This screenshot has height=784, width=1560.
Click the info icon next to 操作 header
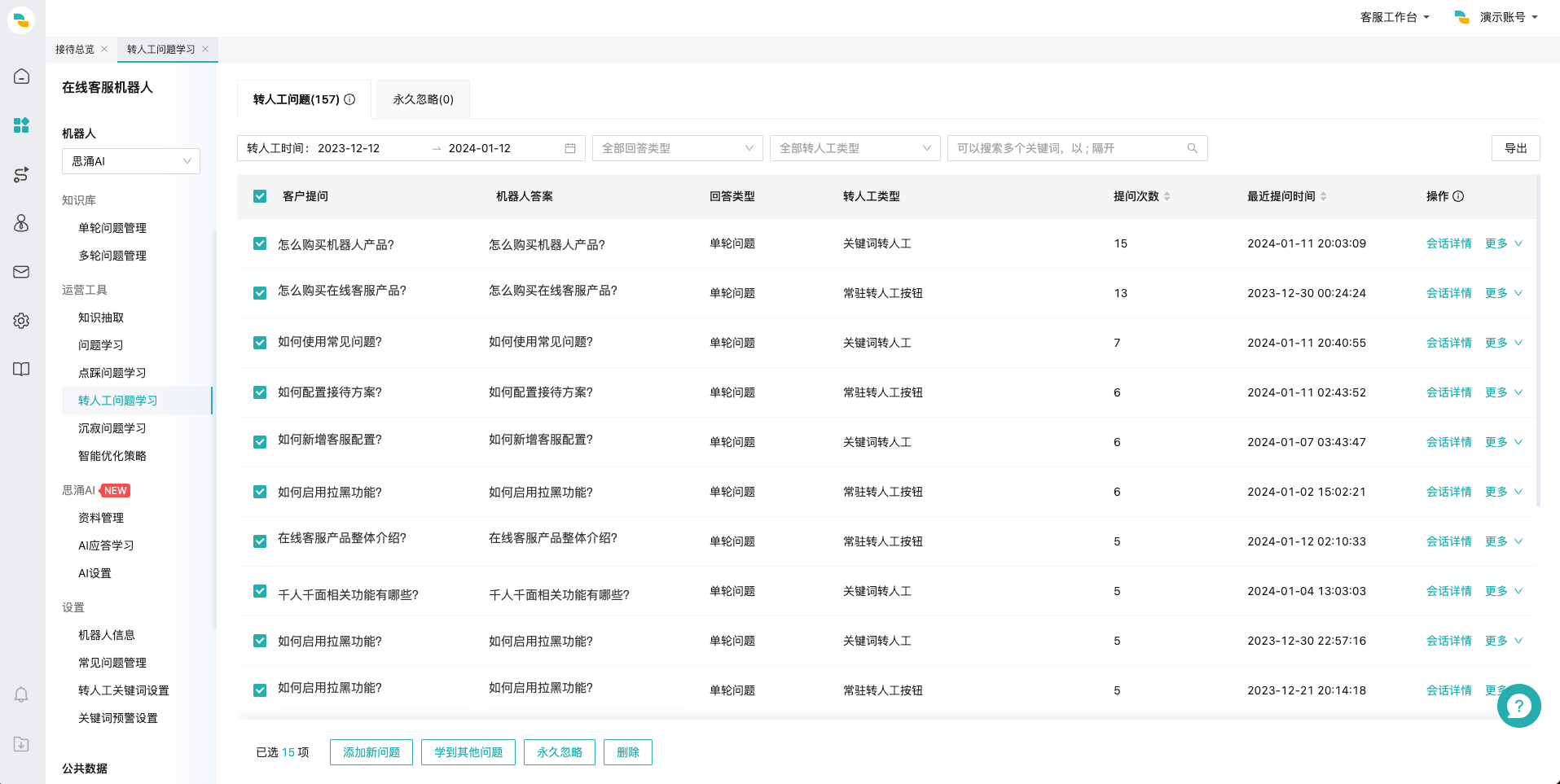point(1458,196)
